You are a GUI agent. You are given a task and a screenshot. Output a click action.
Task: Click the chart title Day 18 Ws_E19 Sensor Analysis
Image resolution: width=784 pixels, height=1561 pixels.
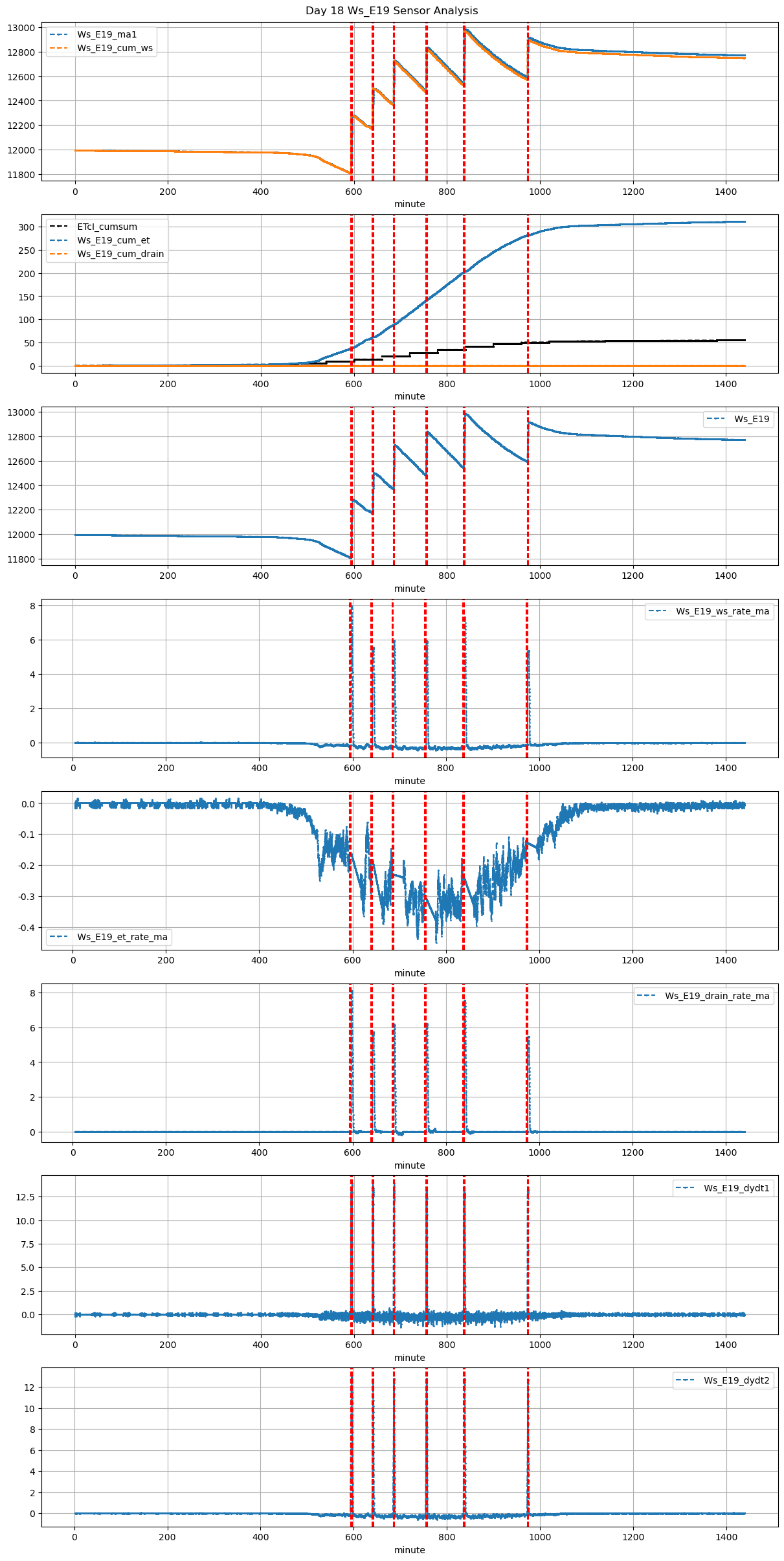(392, 10)
